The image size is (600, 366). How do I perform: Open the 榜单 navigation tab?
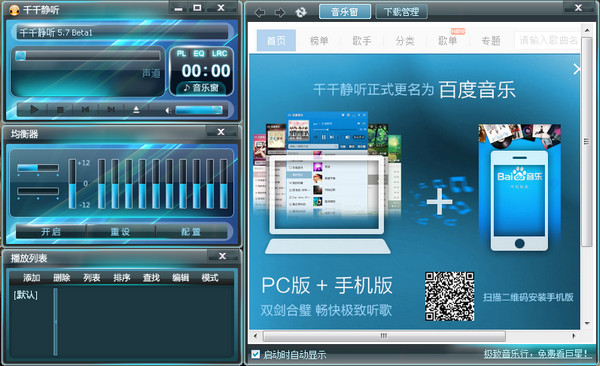[319, 40]
